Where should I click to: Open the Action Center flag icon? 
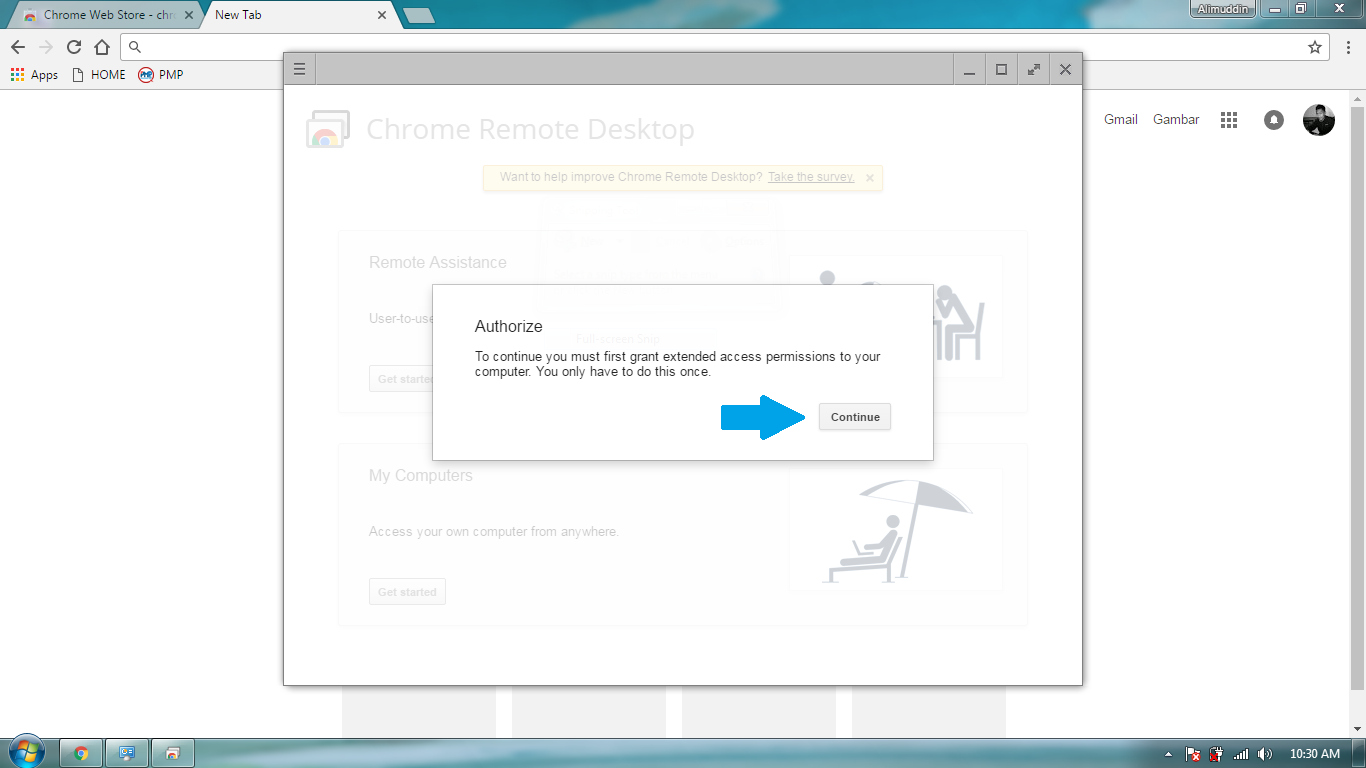click(1193, 754)
